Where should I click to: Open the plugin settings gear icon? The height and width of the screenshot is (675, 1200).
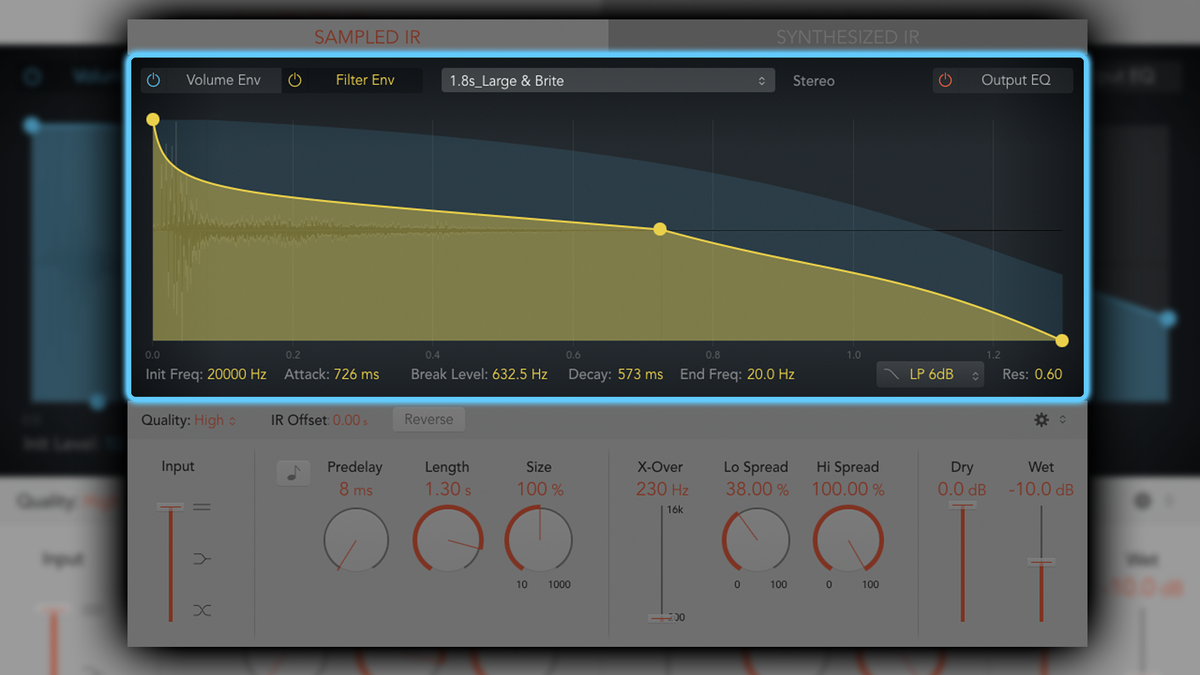(x=1041, y=421)
